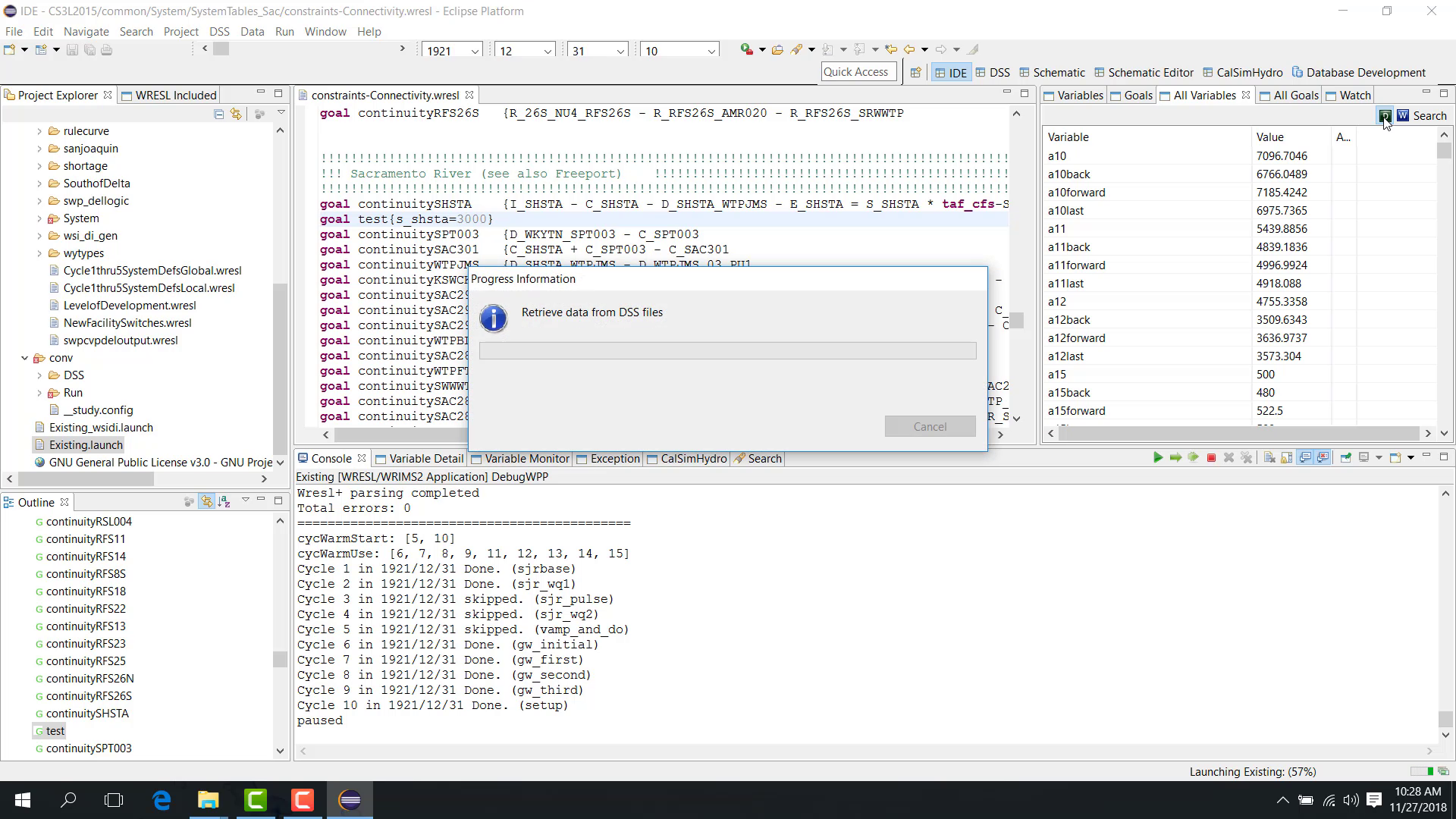This screenshot has height=819, width=1456.
Task: Click the progress bar in Progress Information dialog
Action: pyautogui.click(x=727, y=350)
